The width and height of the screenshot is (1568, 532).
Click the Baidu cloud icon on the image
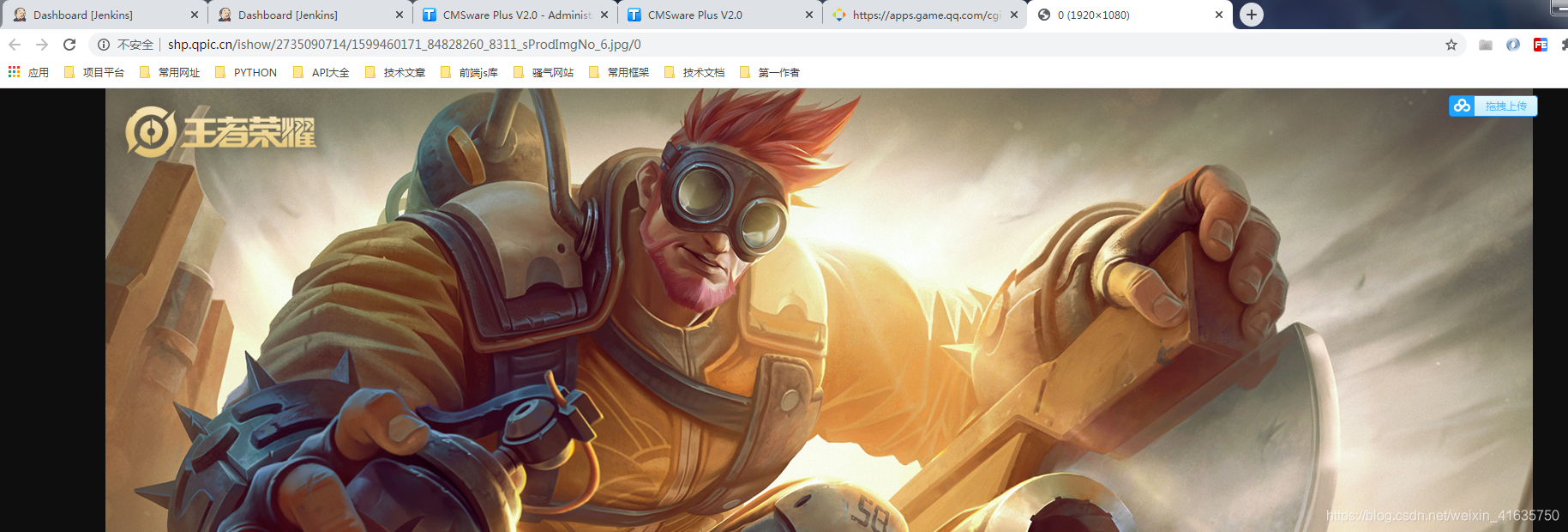(x=1462, y=106)
